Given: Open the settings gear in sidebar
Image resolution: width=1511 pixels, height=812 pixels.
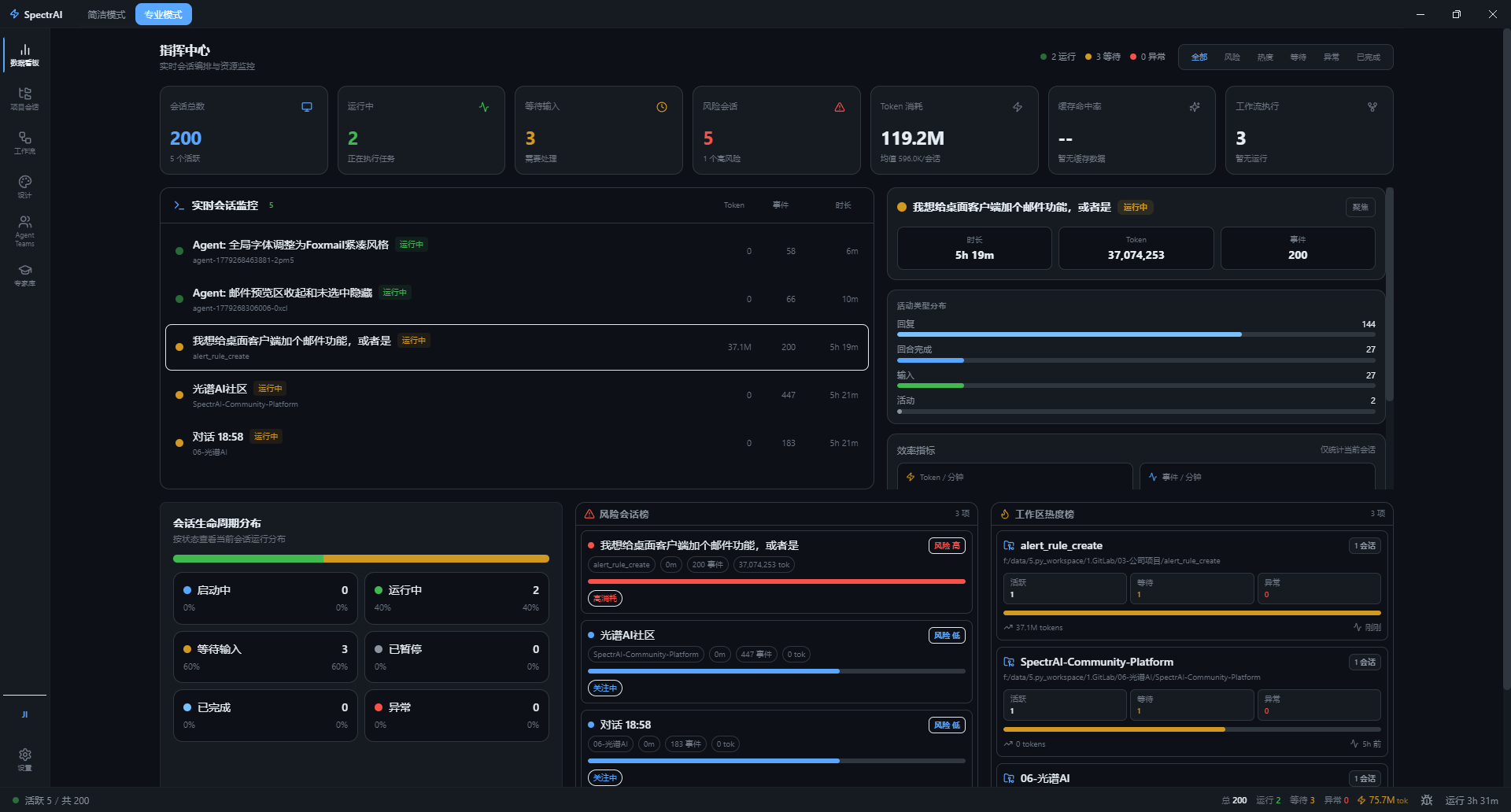Looking at the screenshot, I should pos(24,759).
